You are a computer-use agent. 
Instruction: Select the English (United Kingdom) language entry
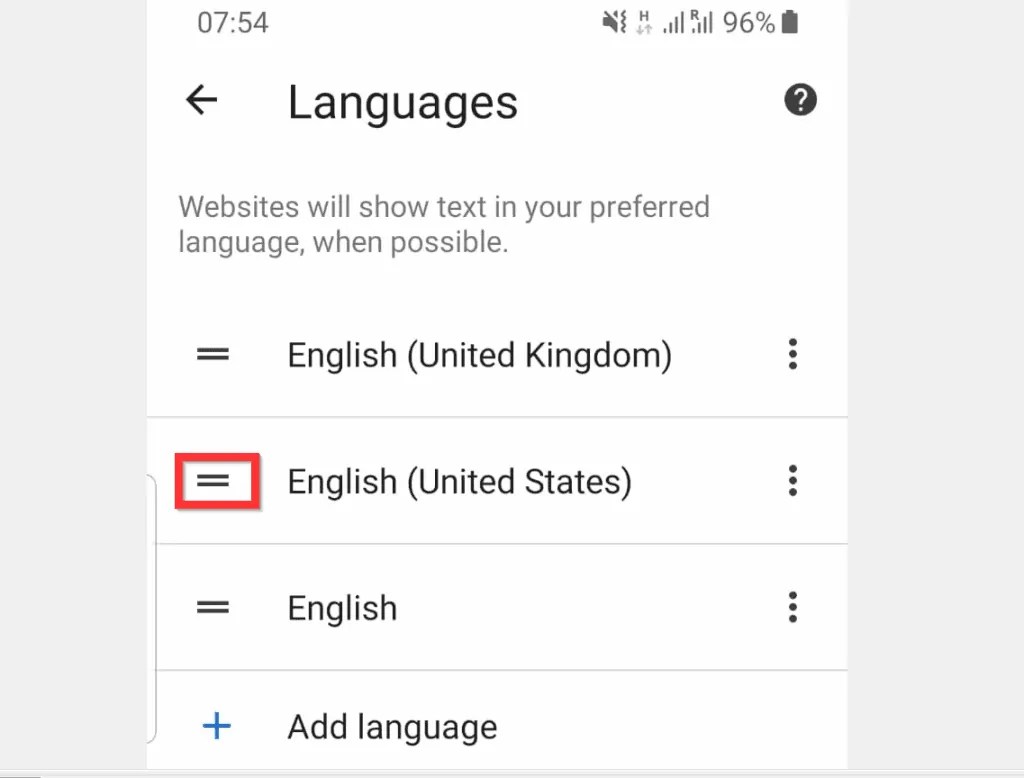[478, 355]
